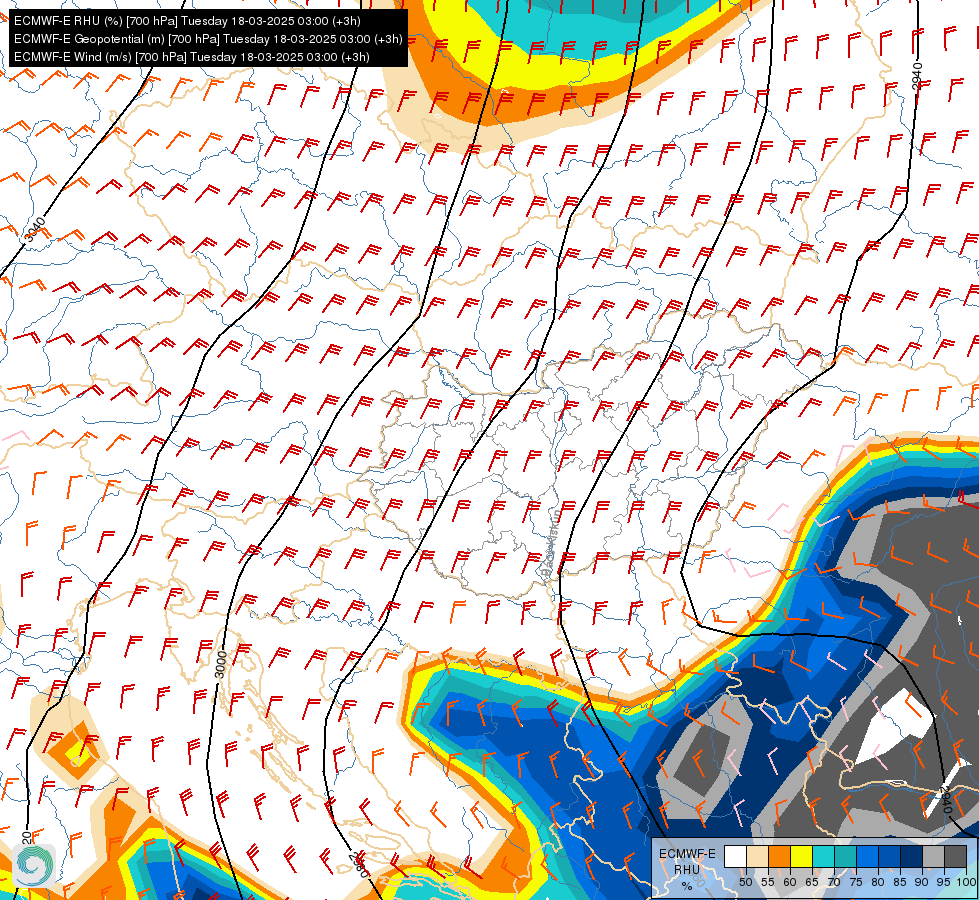The height and width of the screenshot is (900, 979).
Task: Click the % unit label in the legend
Action: 687,886
